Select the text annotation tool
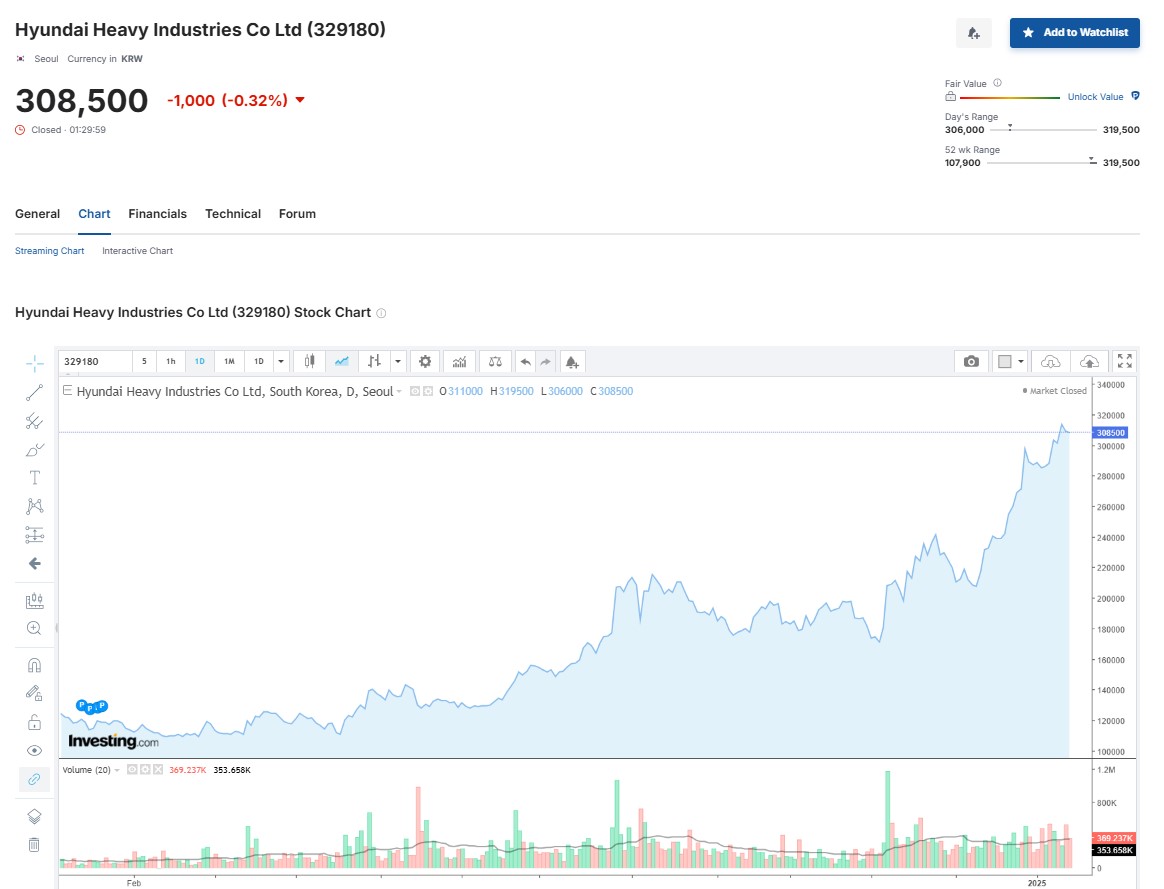 (x=34, y=478)
